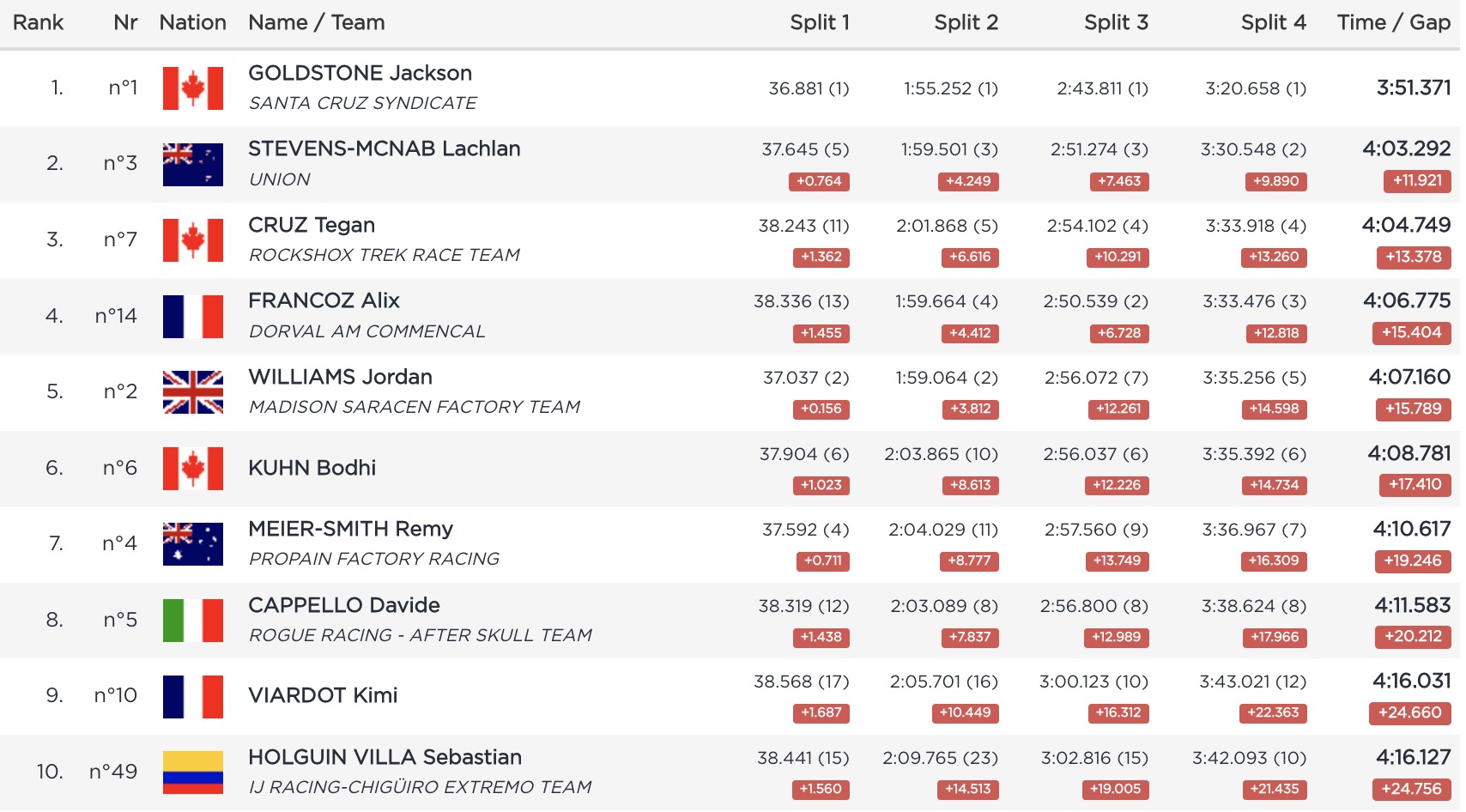Click Sebastian Holguin Villa's Colombian flag icon
Image resolution: width=1466 pixels, height=812 pixels.
[192, 773]
